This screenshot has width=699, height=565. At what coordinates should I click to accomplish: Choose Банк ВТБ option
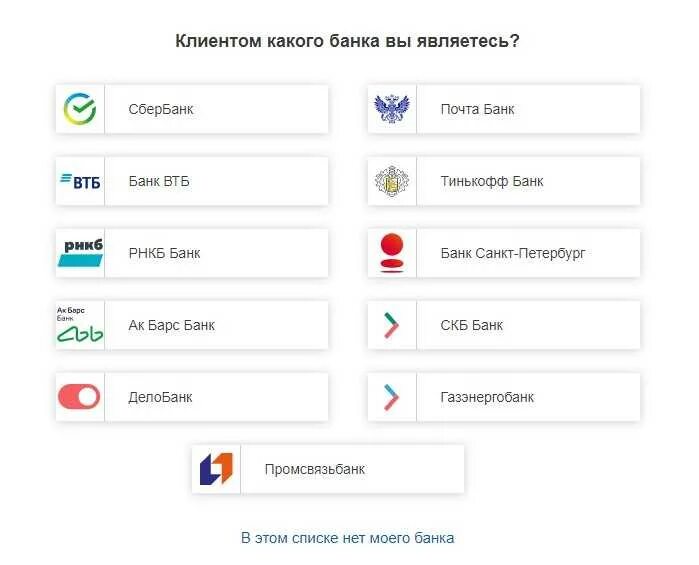(192, 181)
